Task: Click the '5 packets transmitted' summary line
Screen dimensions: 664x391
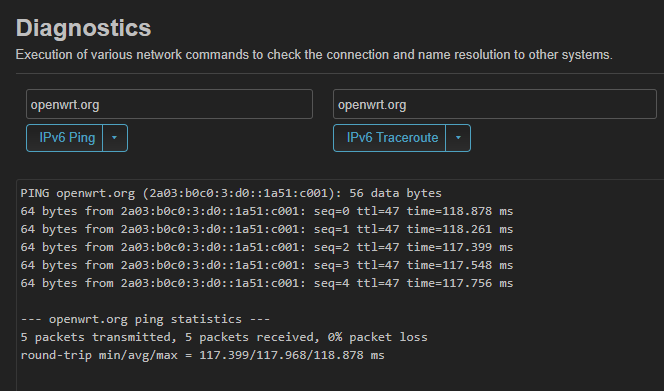Action: [224, 337]
